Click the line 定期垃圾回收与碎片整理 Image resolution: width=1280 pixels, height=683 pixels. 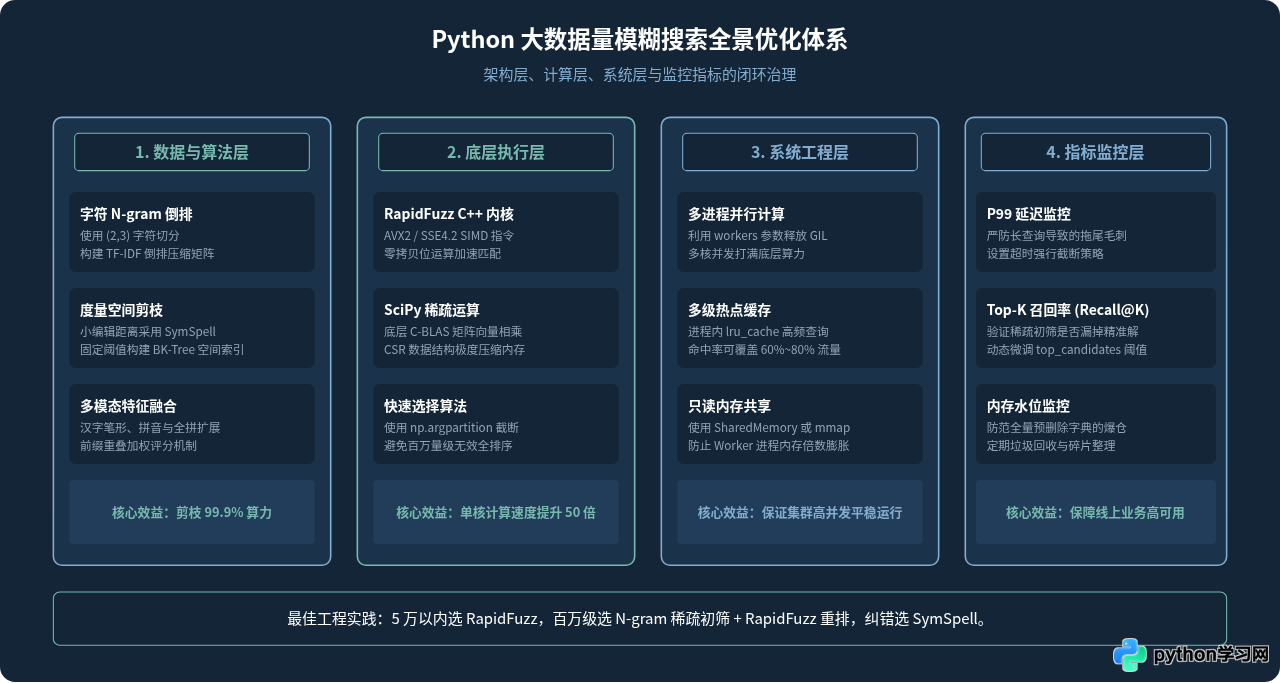point(1051,446)
